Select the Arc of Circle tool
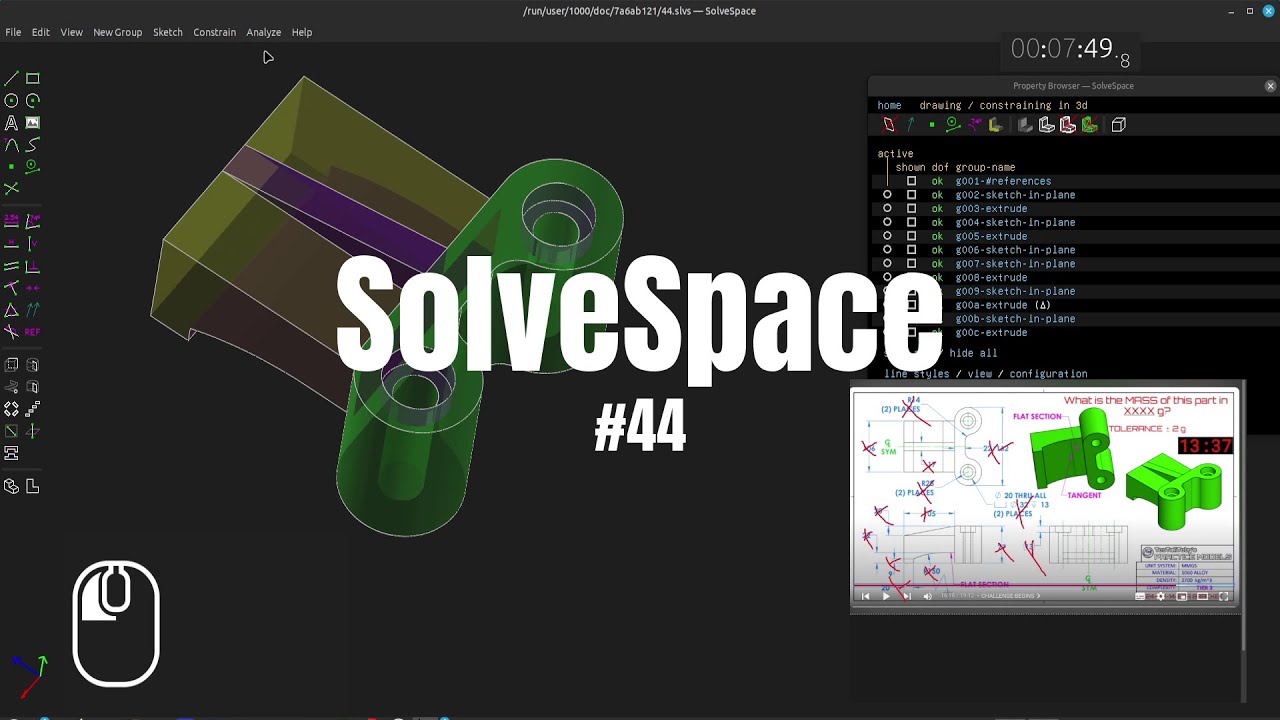Image resolution: width=1280 pixels, height=720 pixels. 33,100
